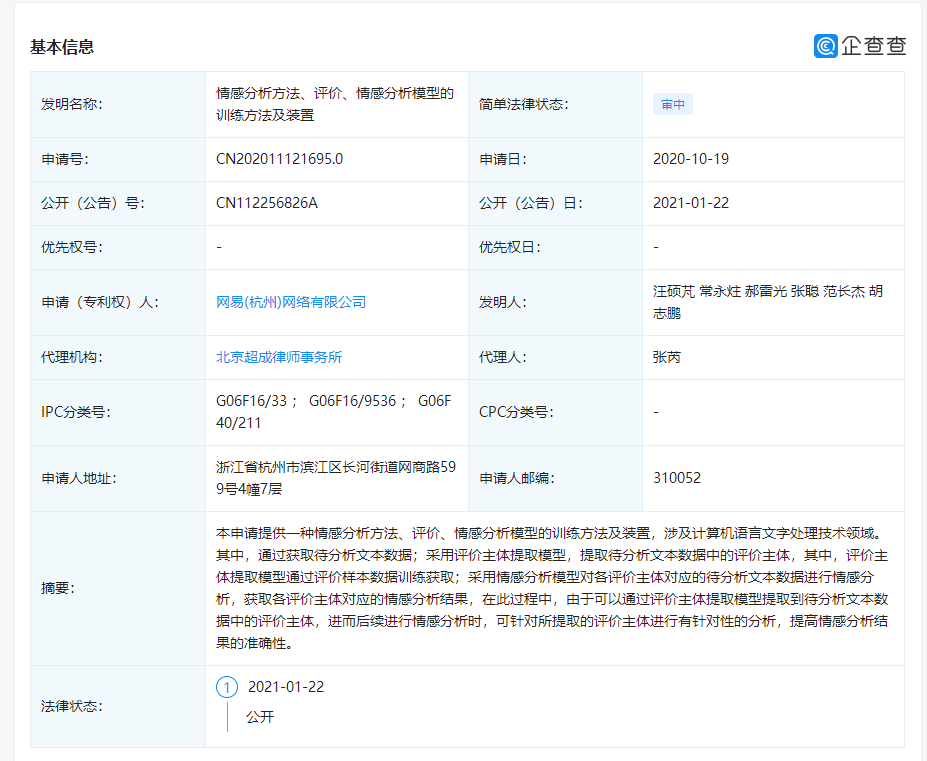This screenshot has width=927, height=761.
Task: Click the 申请（专利权）人 label
Action: (100, 302)
